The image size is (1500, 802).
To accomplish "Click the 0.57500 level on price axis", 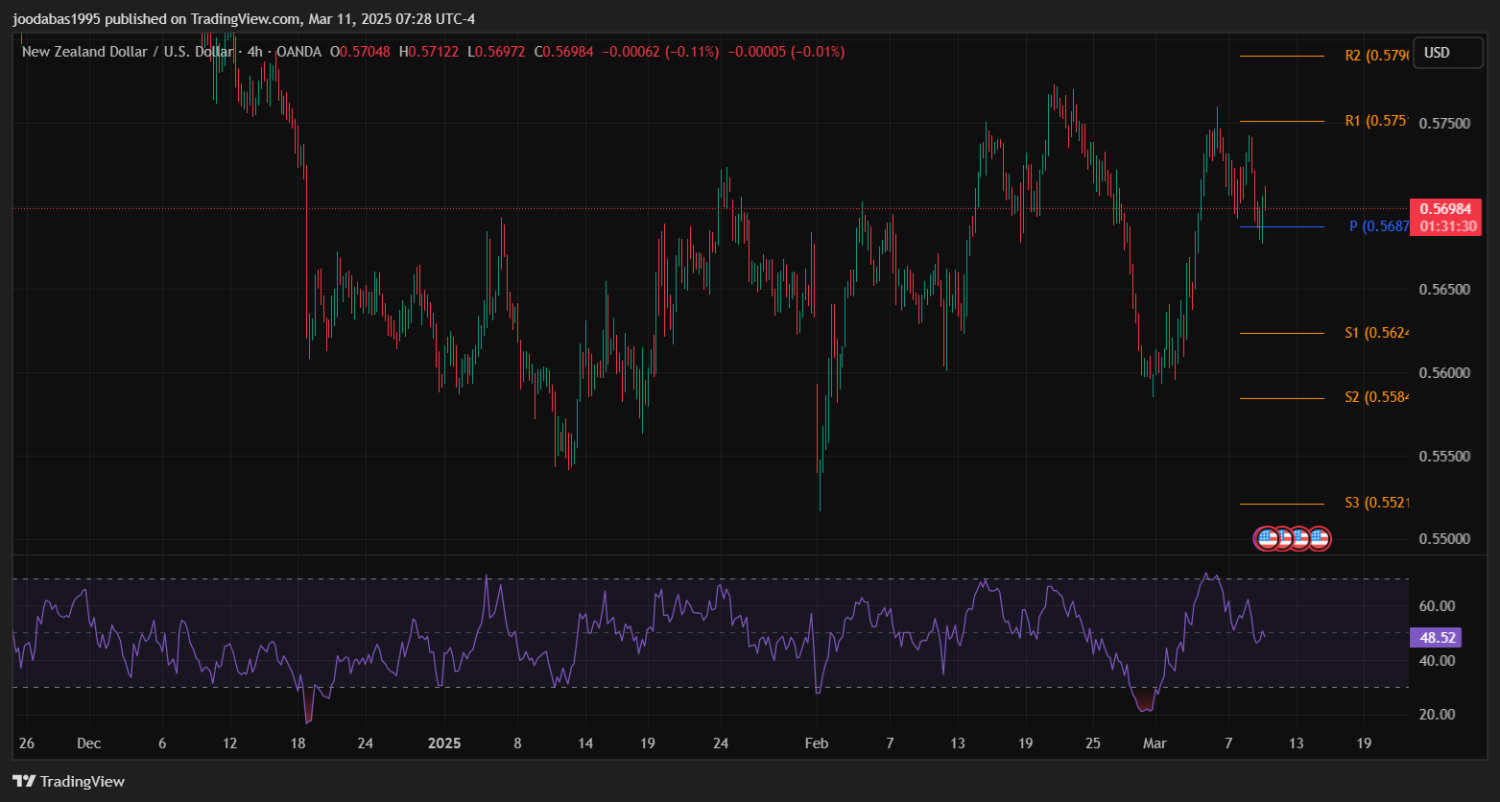I will click(1444, 123).
